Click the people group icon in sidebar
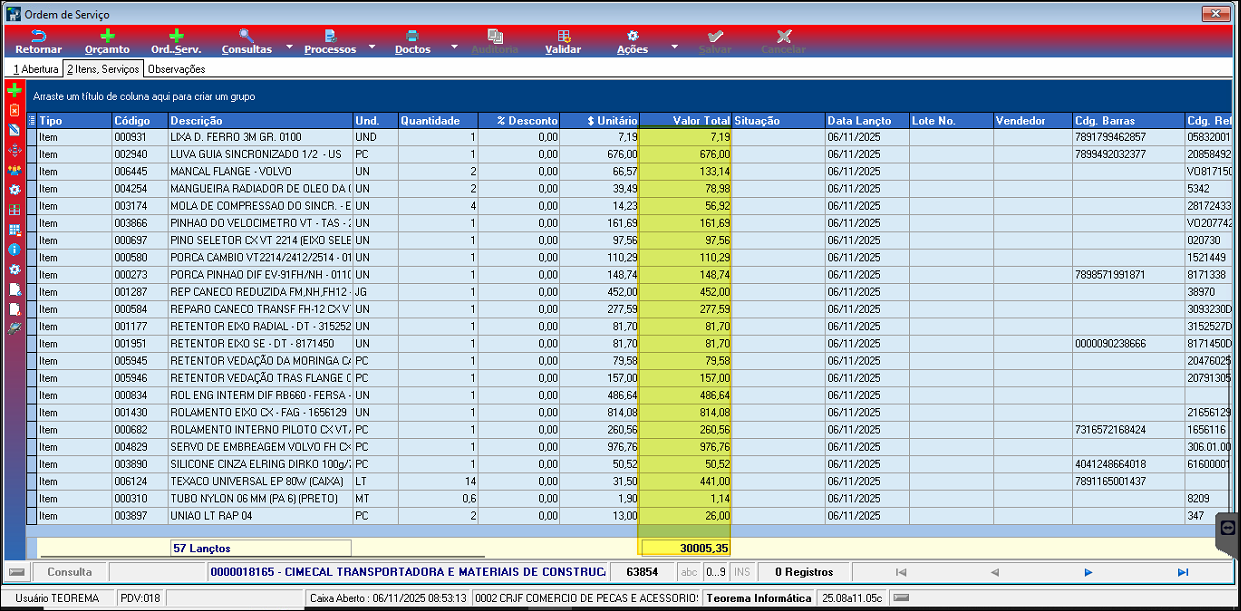 [x=14, y=170]
